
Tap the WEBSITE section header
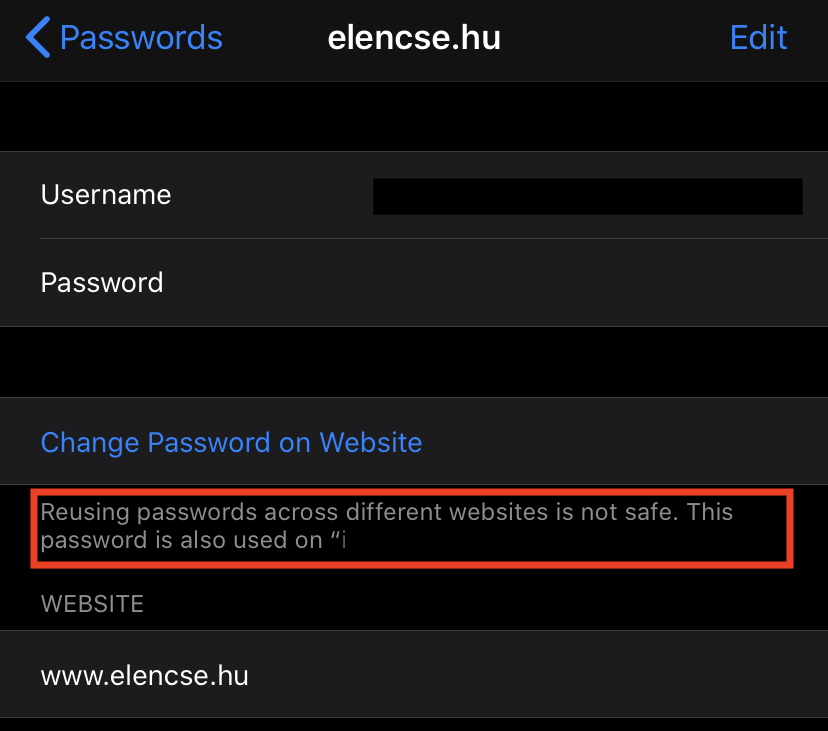click(x=92, y=604)
